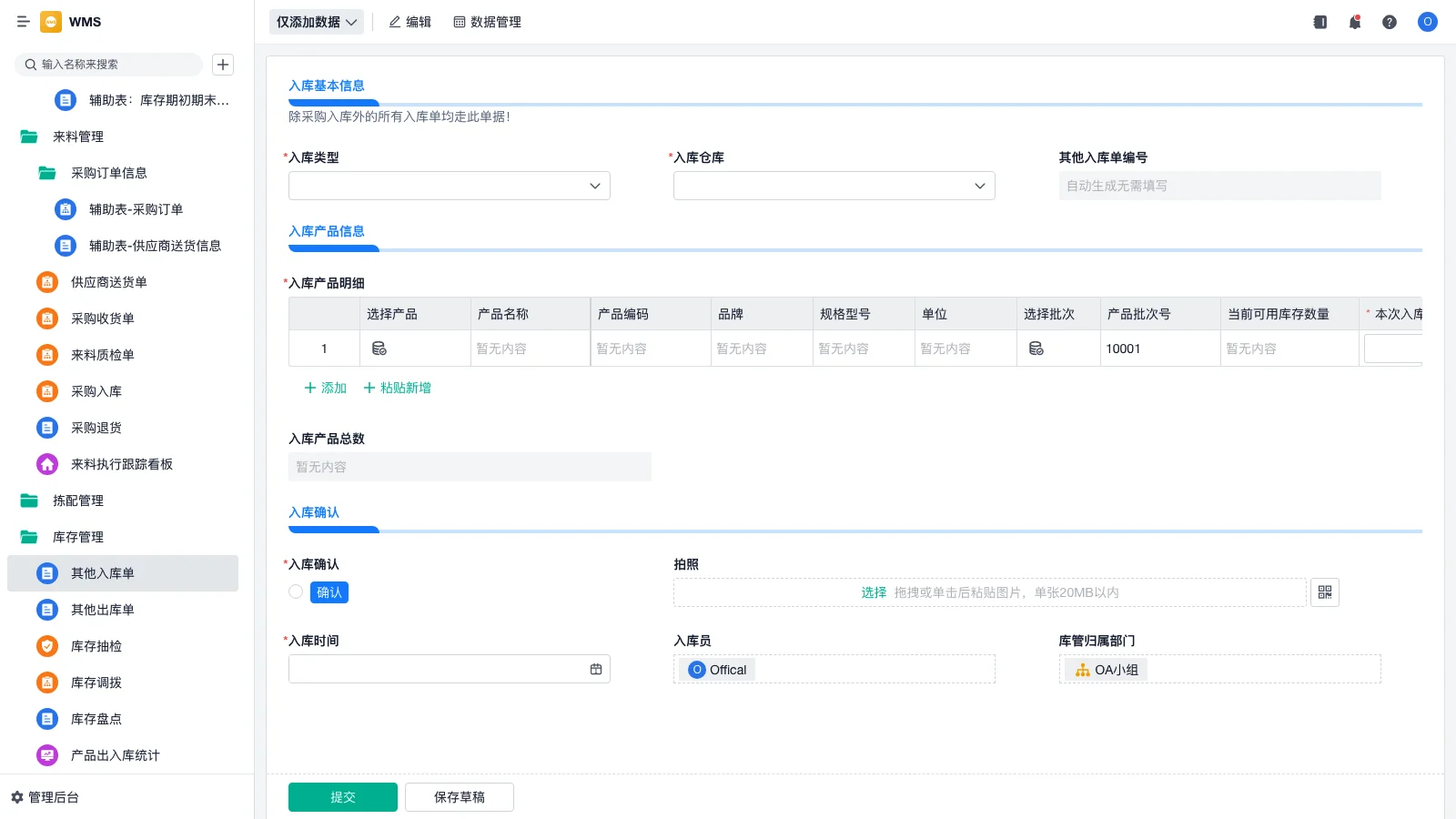Click 粘贴新增 link under the table
Image resolution: width=1456 pixels, height=819 pixels.
click(x=398, y=388)
